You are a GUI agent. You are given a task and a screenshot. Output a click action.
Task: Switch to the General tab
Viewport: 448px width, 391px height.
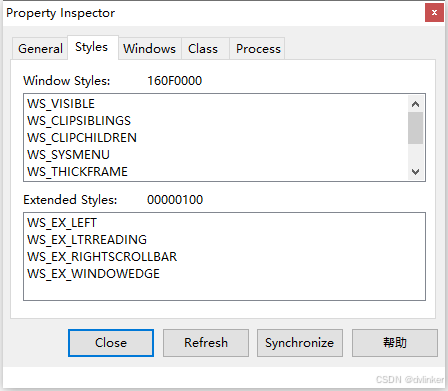[x=40, y=49]
